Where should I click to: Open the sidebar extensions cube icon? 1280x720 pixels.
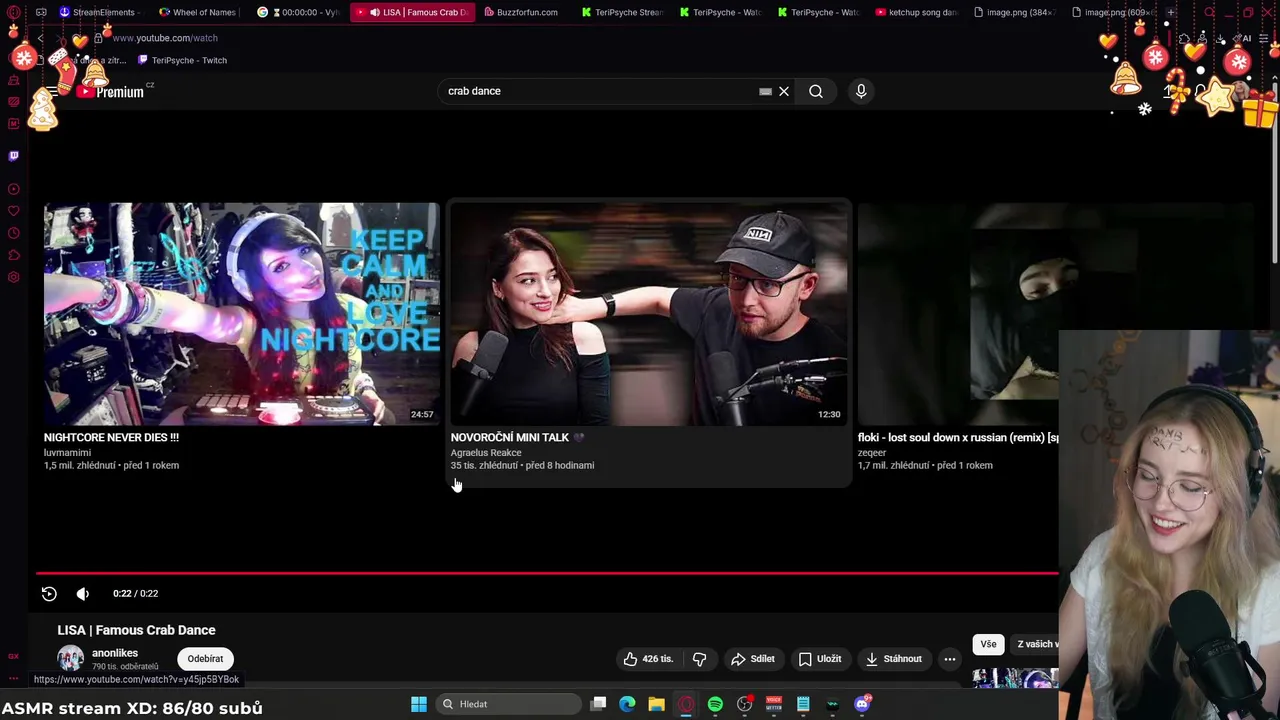pyautogui.click(x=13, y=255)
